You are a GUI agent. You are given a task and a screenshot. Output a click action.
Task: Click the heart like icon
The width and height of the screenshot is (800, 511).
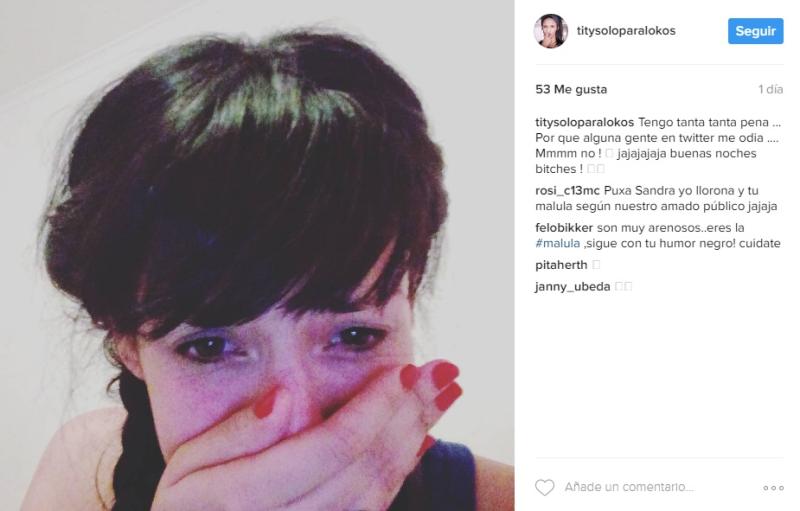point(544,488)
